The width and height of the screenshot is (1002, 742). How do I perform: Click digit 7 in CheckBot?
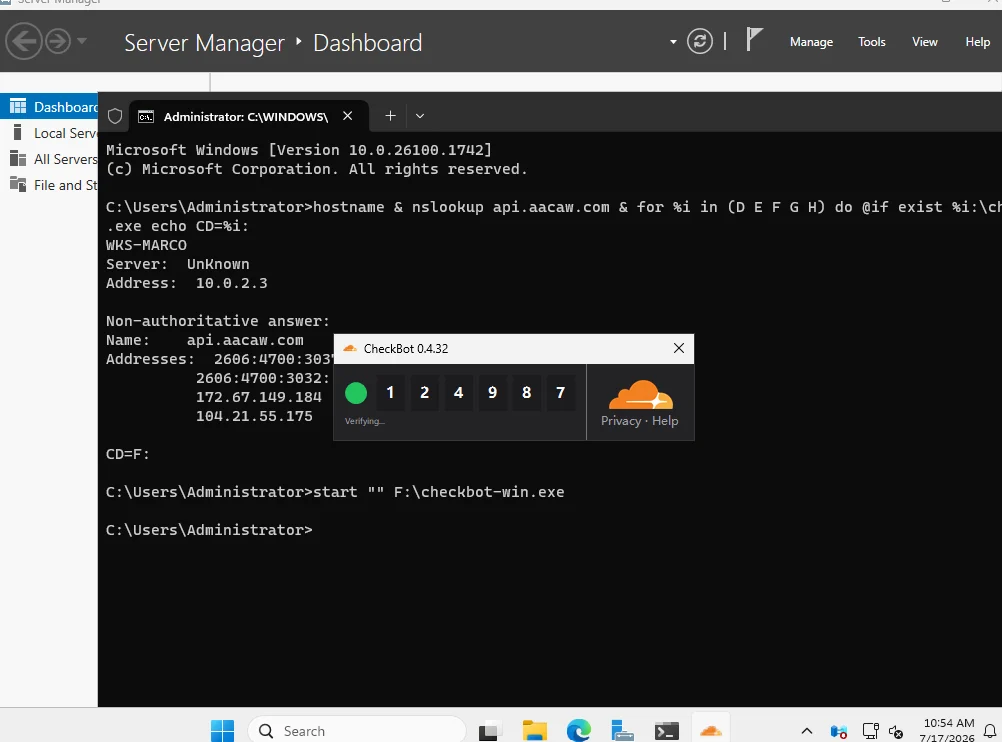tap(560, 392)
